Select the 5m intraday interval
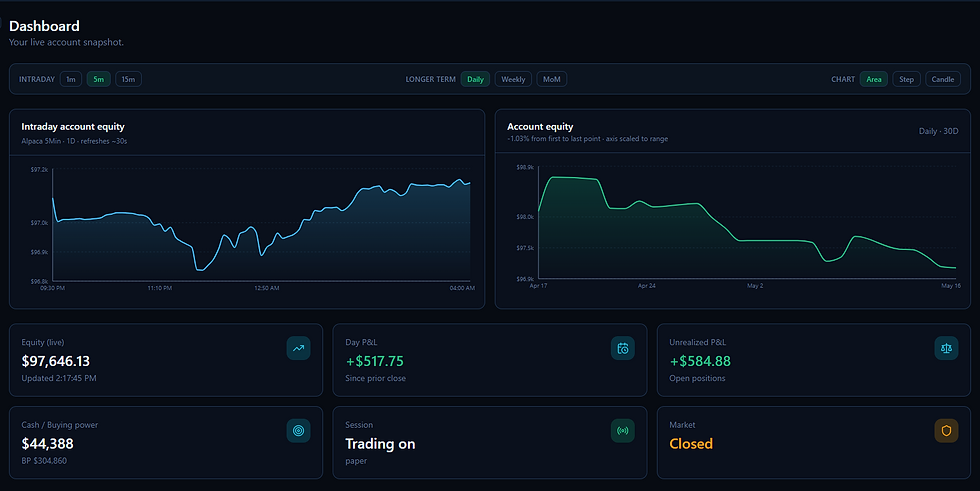Viewport: 980px width, 491px height. (99, 79)
